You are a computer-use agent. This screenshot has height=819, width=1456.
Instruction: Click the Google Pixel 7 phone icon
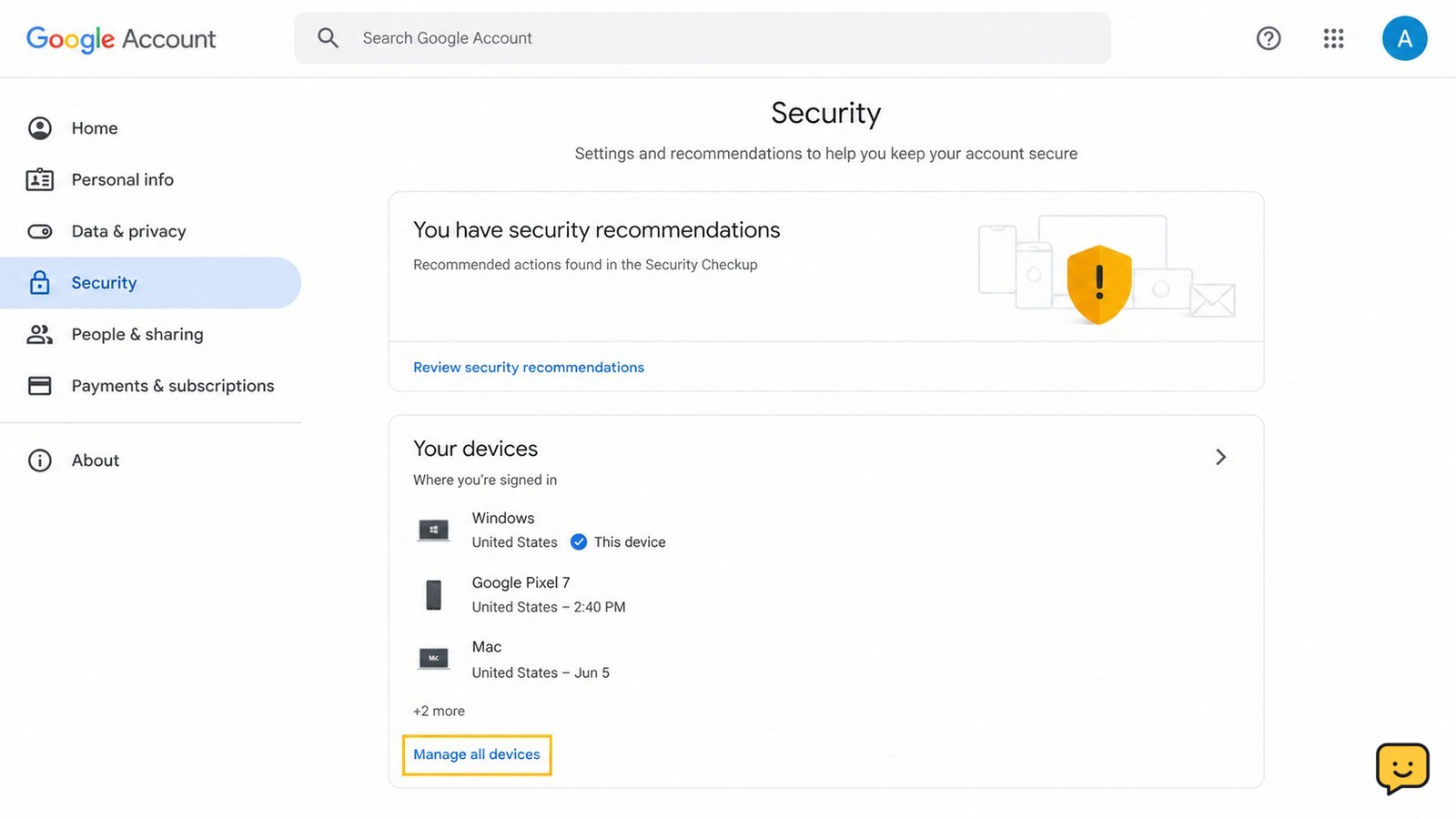point(434,595)
